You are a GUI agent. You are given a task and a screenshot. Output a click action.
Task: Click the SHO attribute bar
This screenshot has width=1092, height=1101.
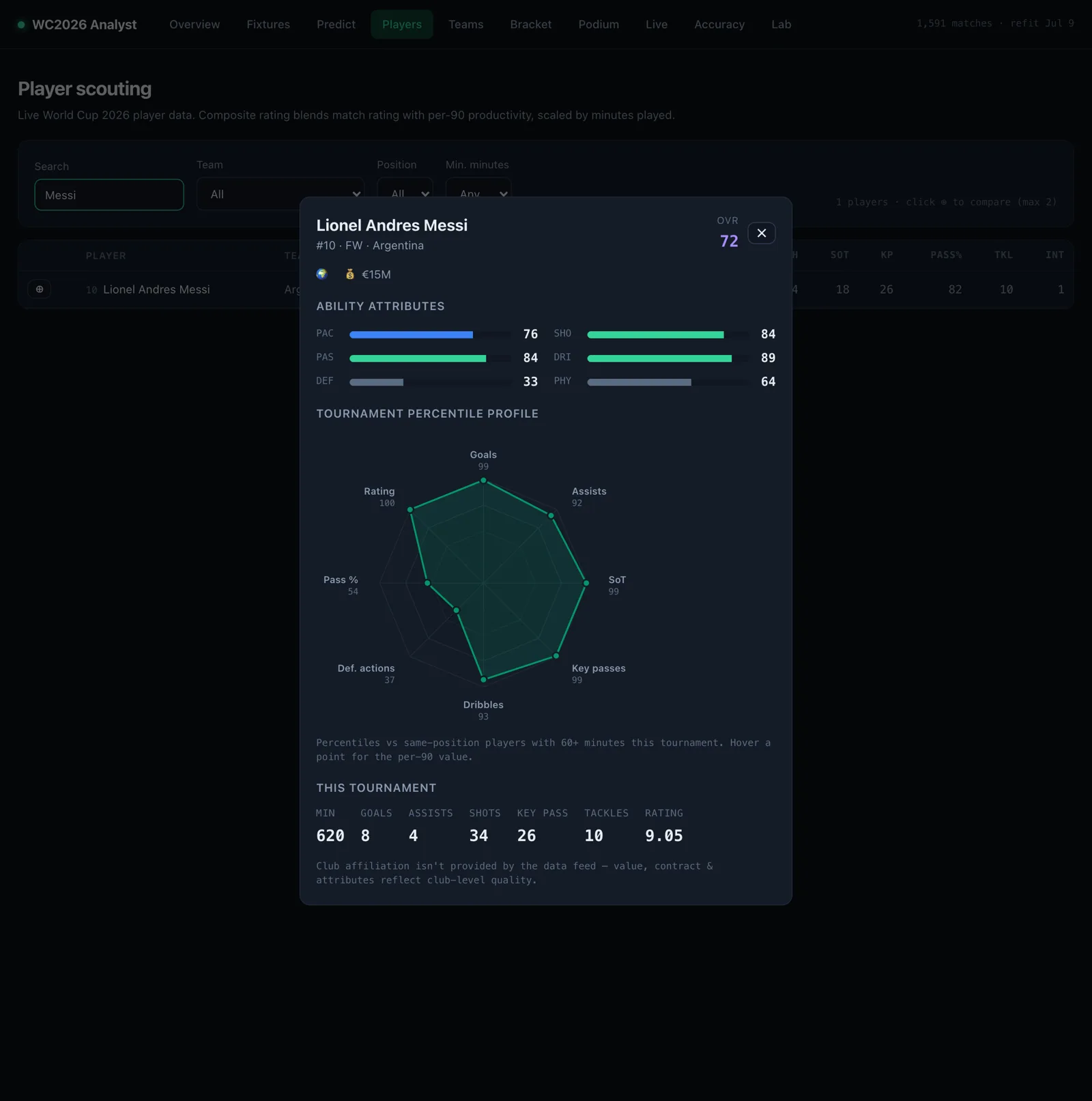coord(668,334)
